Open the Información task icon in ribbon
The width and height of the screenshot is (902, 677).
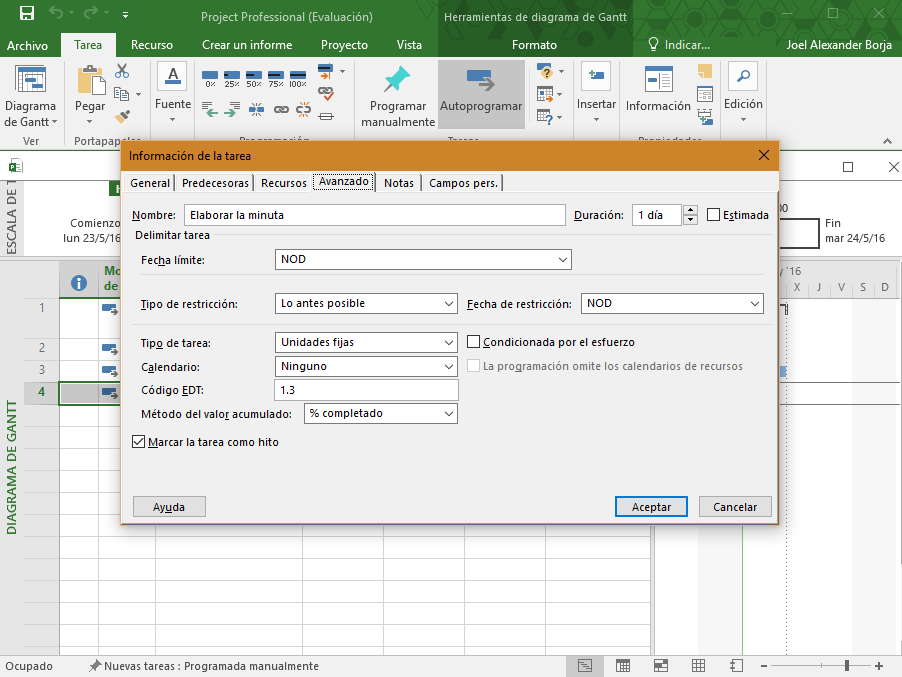[x=658, y=81]
